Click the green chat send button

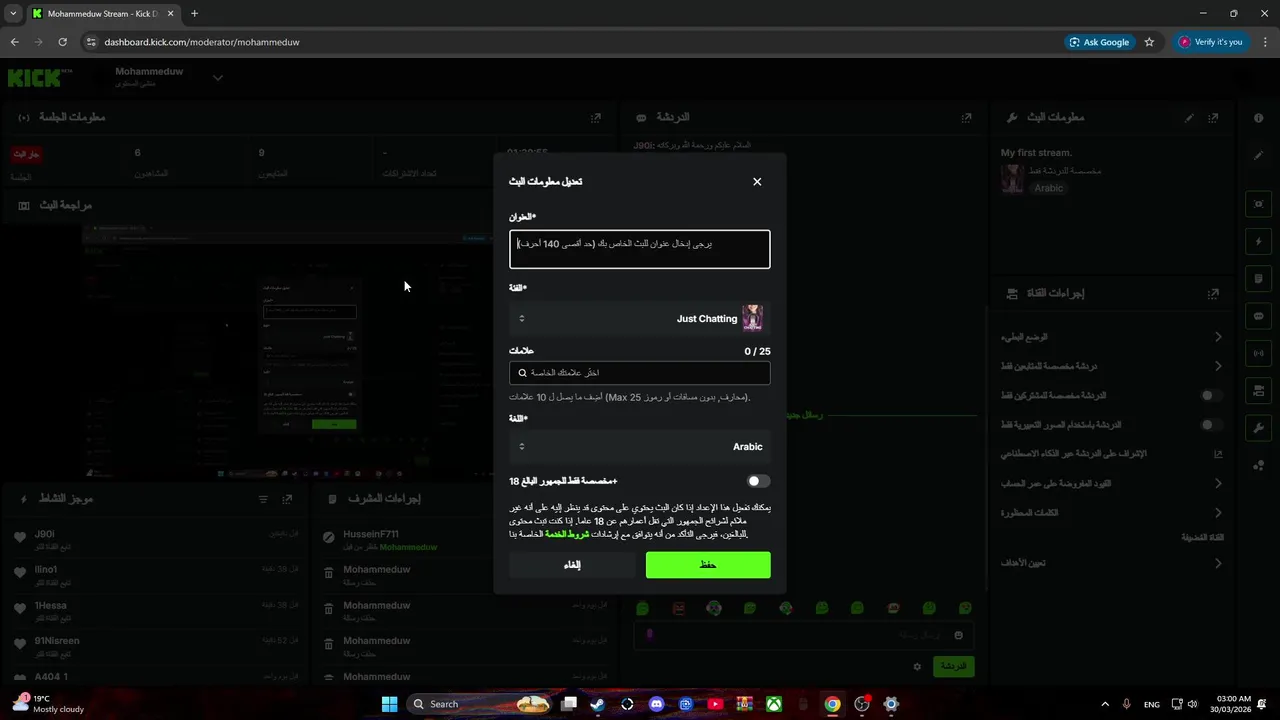(953, 666)
